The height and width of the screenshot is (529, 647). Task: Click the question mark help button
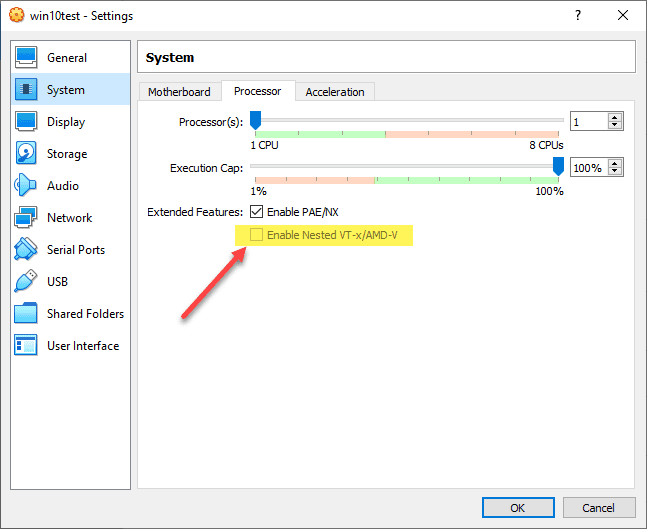tap(578, 15)
